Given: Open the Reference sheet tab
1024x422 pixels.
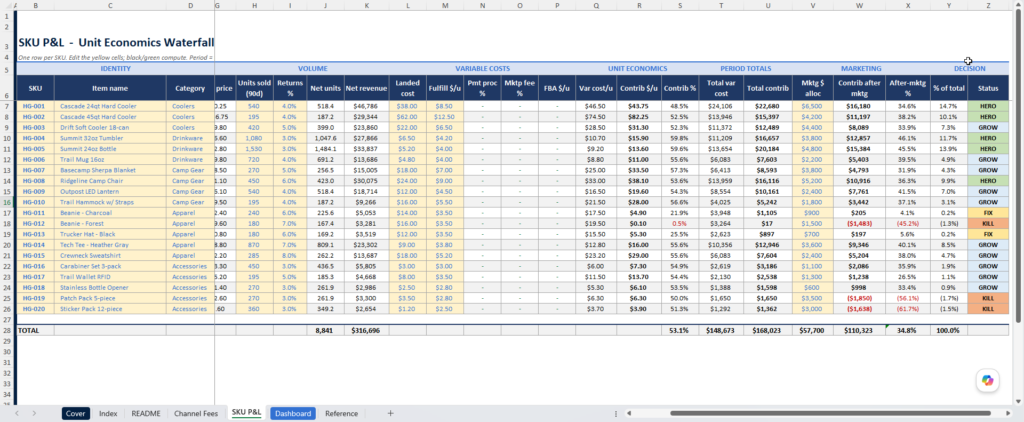Looking at the screenshot, I should (342, 414).
